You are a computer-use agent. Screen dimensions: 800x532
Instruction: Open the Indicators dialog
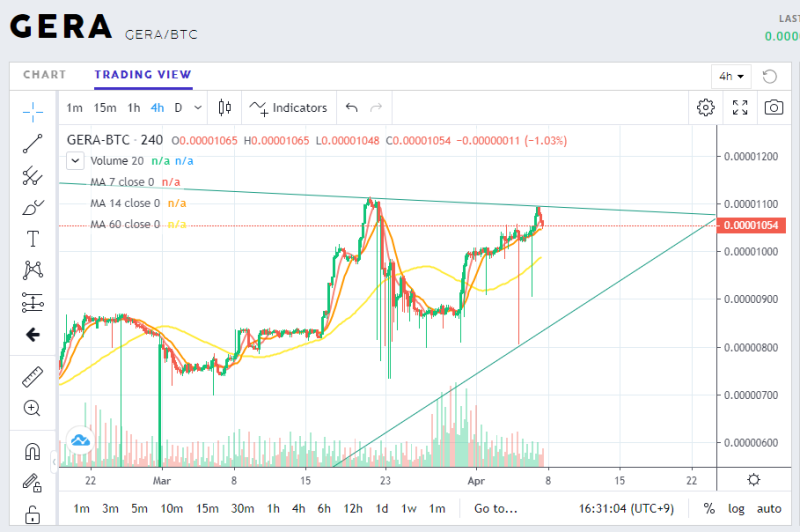(x=288, y=108)
